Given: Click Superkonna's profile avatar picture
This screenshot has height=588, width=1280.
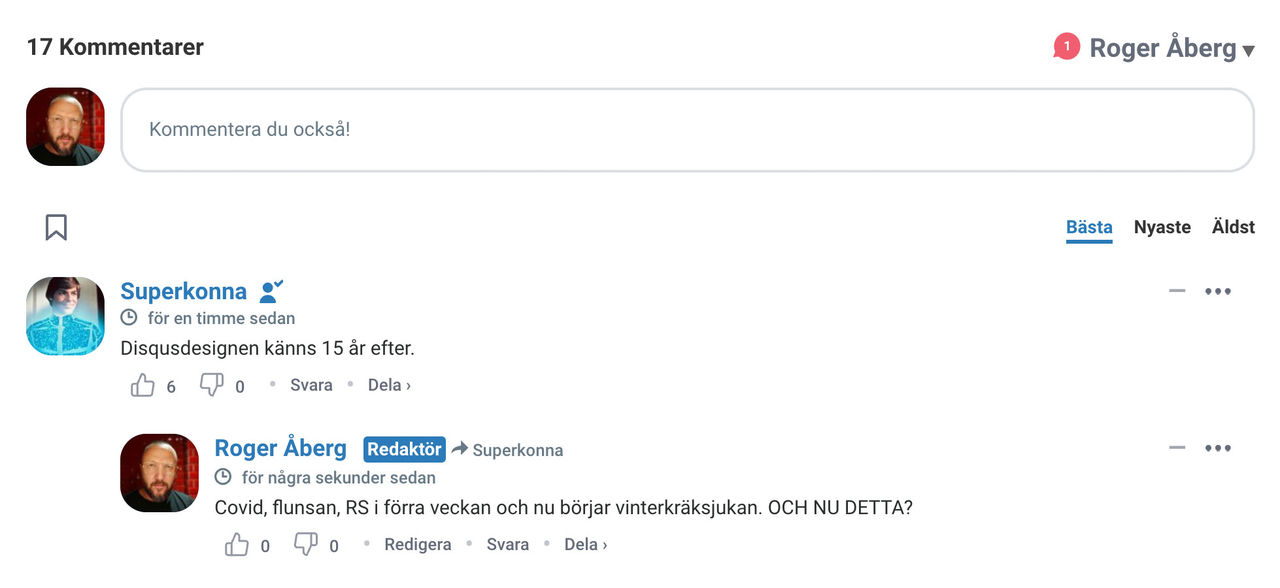Looking at the screenshot, I should click(x=64, y=316).
